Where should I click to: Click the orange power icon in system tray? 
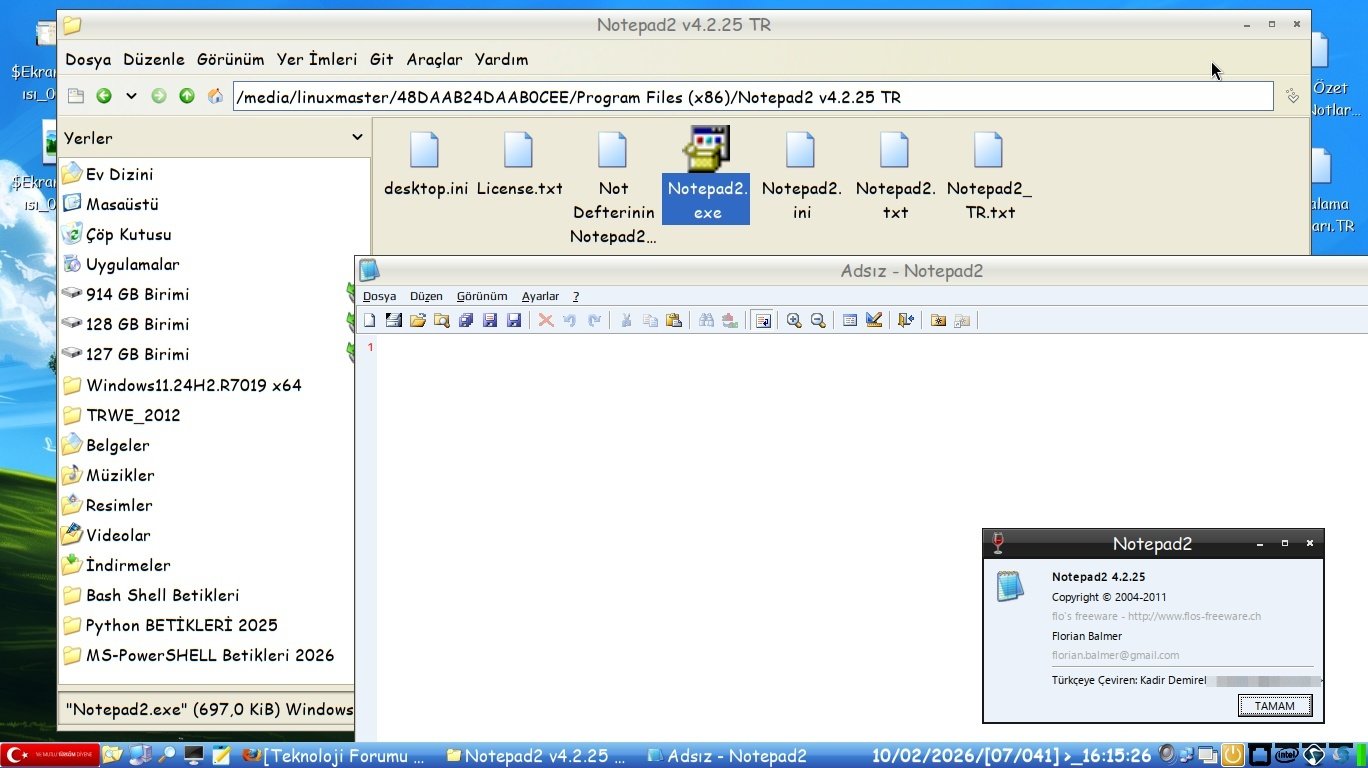click(x=1233, y=755)
